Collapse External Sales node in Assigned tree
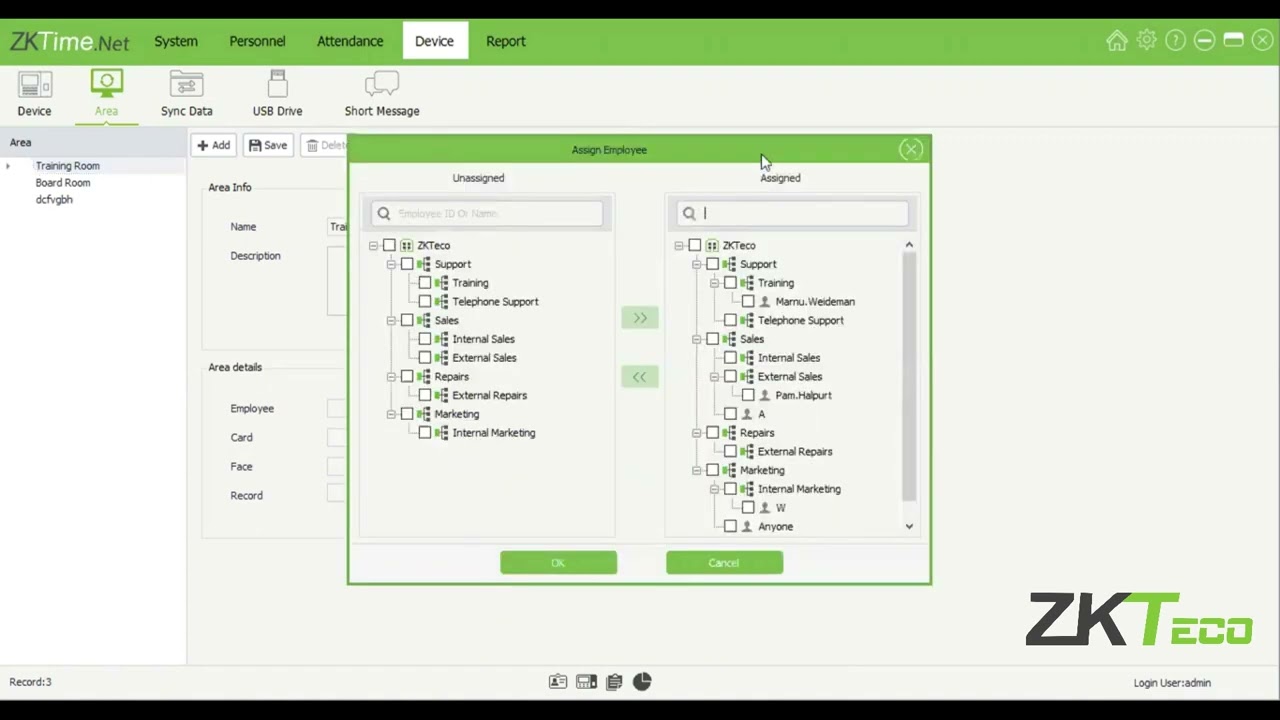Image resolution: width=1280 pixels, height=720 pixels. (715, 377)
